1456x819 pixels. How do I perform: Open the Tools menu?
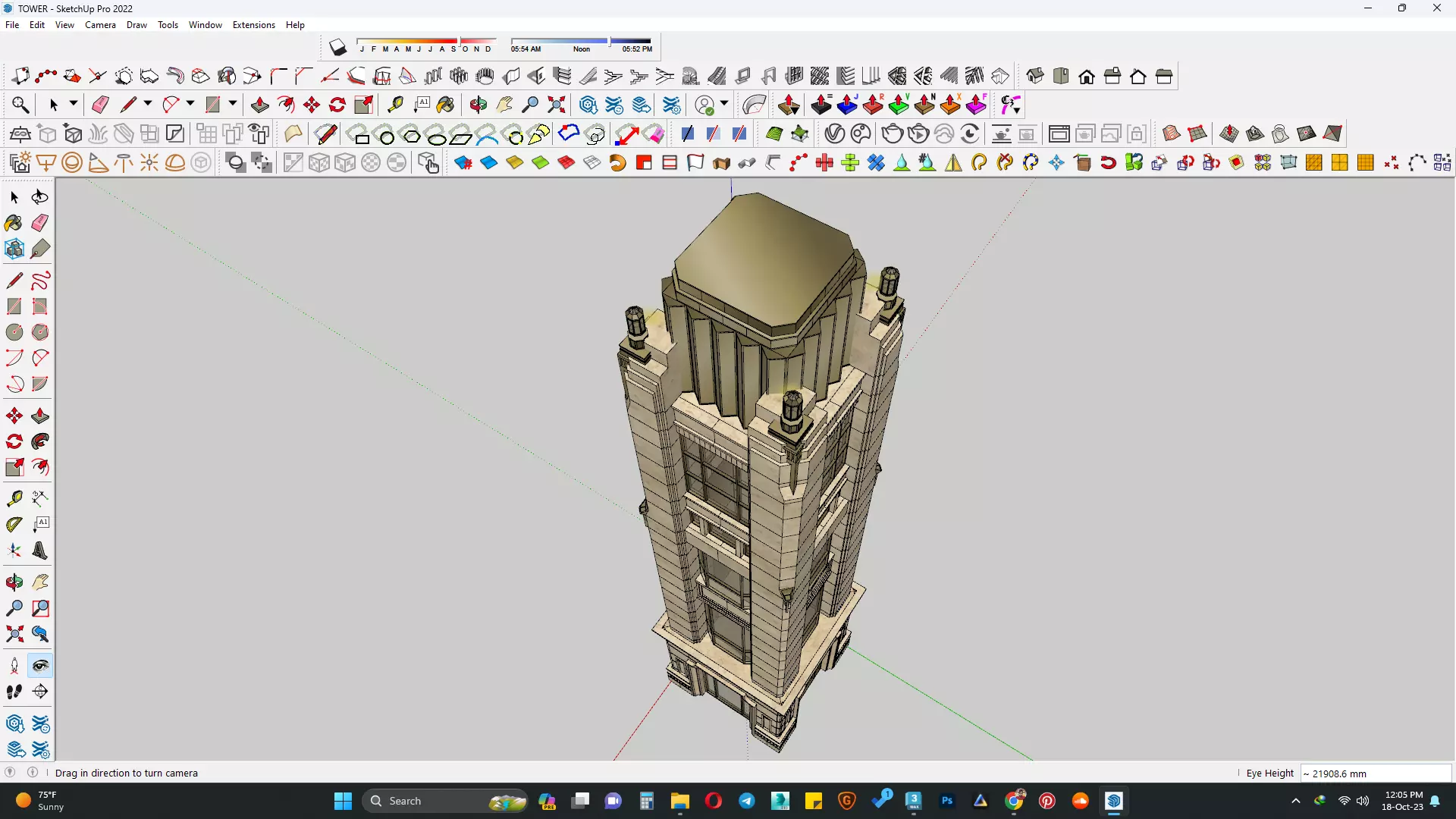pyautogui.click(x=168, y=25)
